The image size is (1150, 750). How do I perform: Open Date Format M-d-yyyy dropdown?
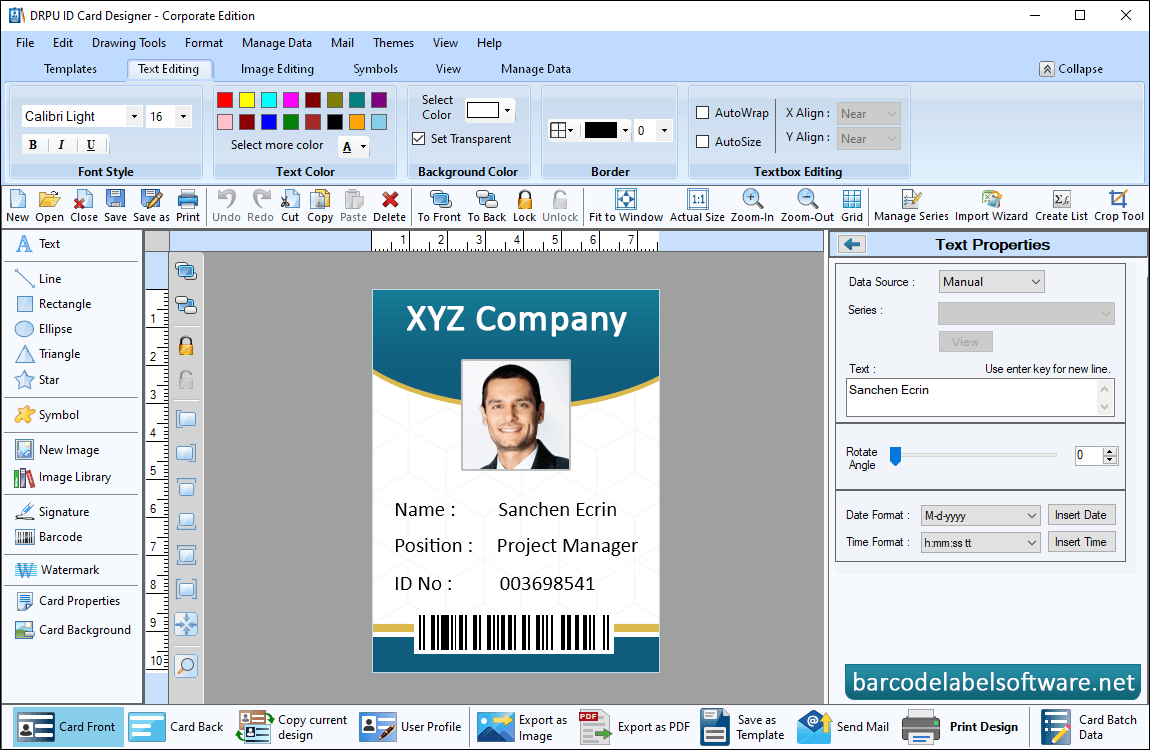coord(981,515)
